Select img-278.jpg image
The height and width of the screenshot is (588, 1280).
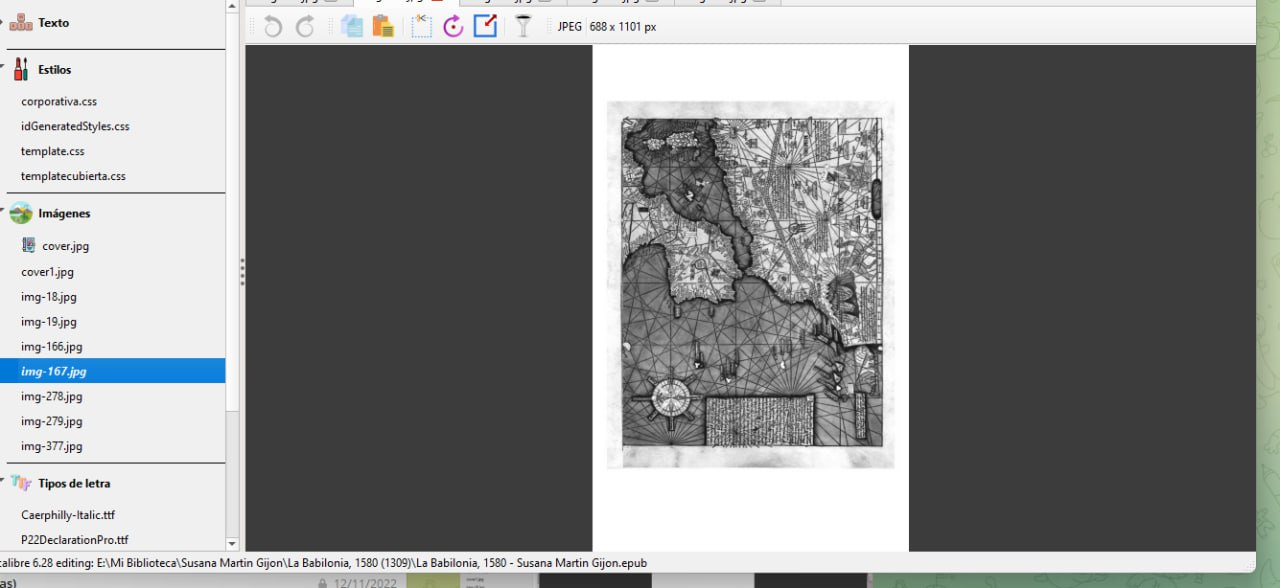[52, 397]
